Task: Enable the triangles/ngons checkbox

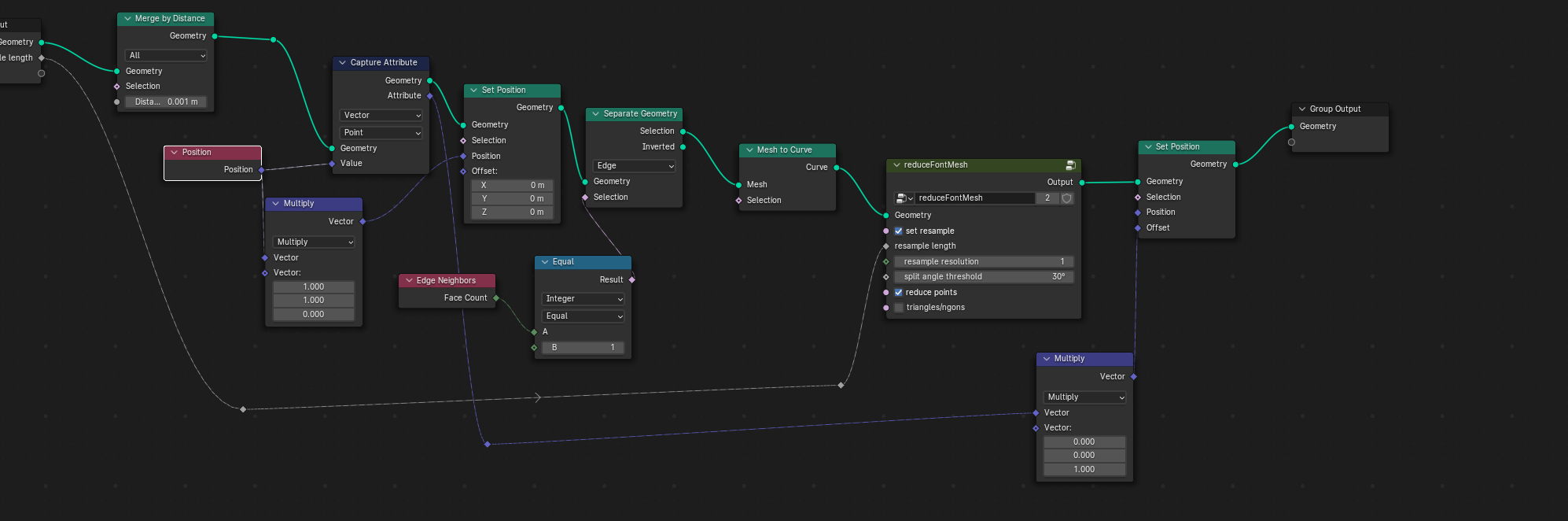Action: coord(899,308)
